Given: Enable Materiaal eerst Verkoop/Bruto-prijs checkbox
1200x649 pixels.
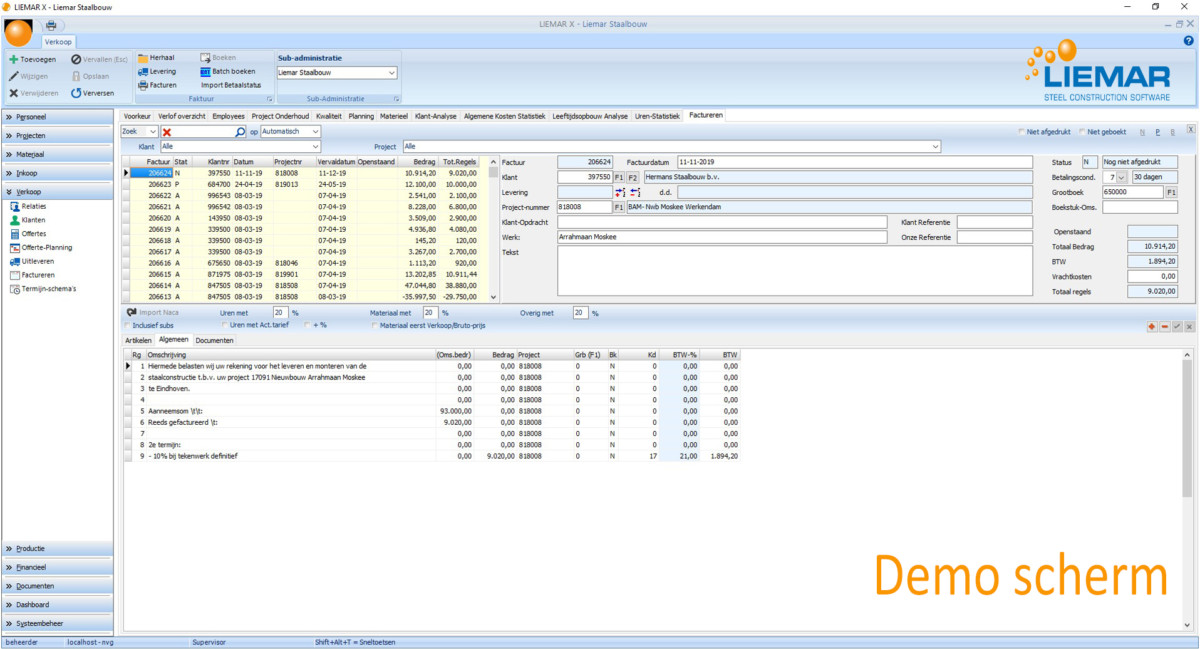Looking at the screenshot, I should click(x=374, y=325).
